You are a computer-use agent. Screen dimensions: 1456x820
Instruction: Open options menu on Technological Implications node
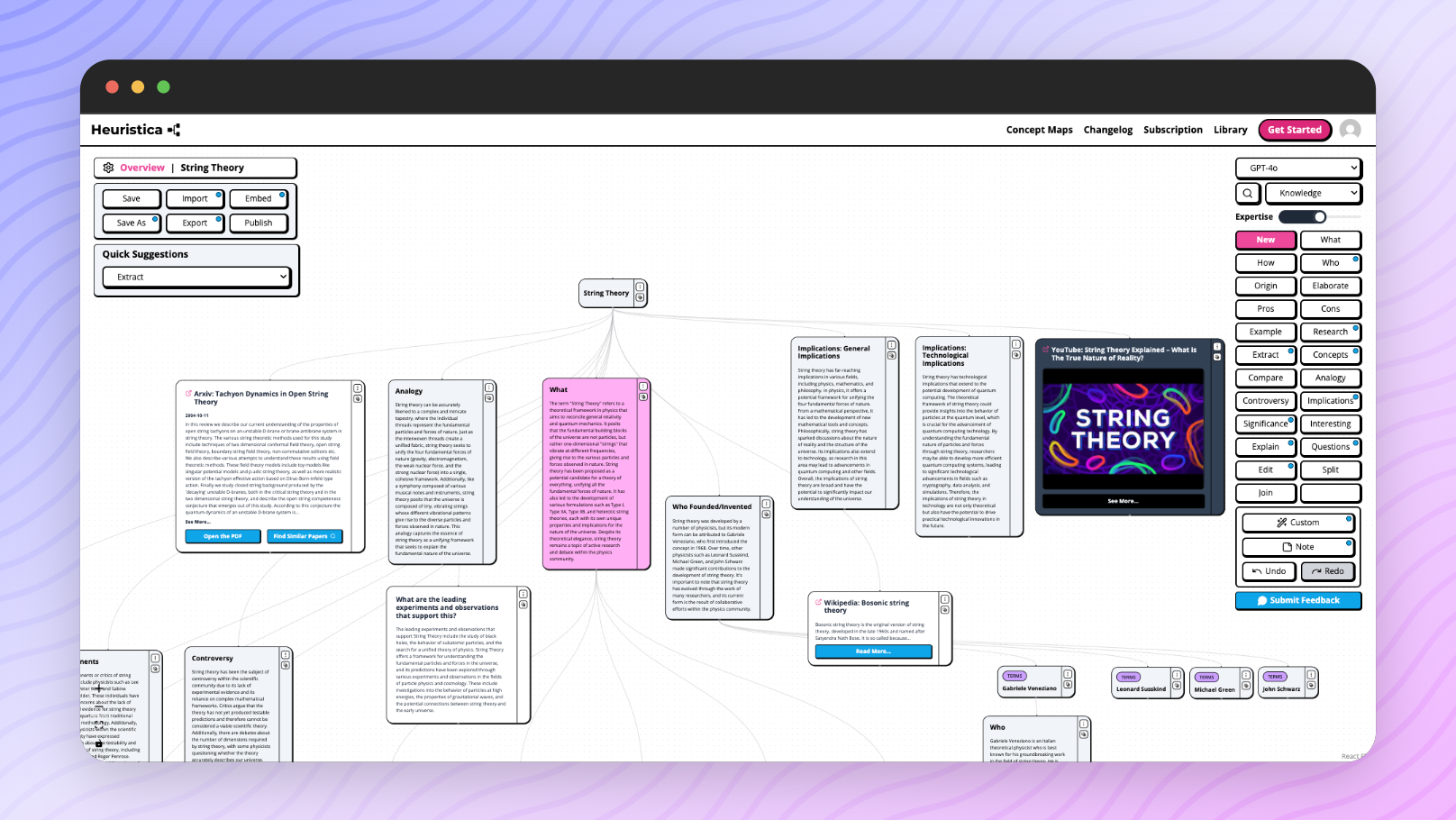pos(1015,344)
